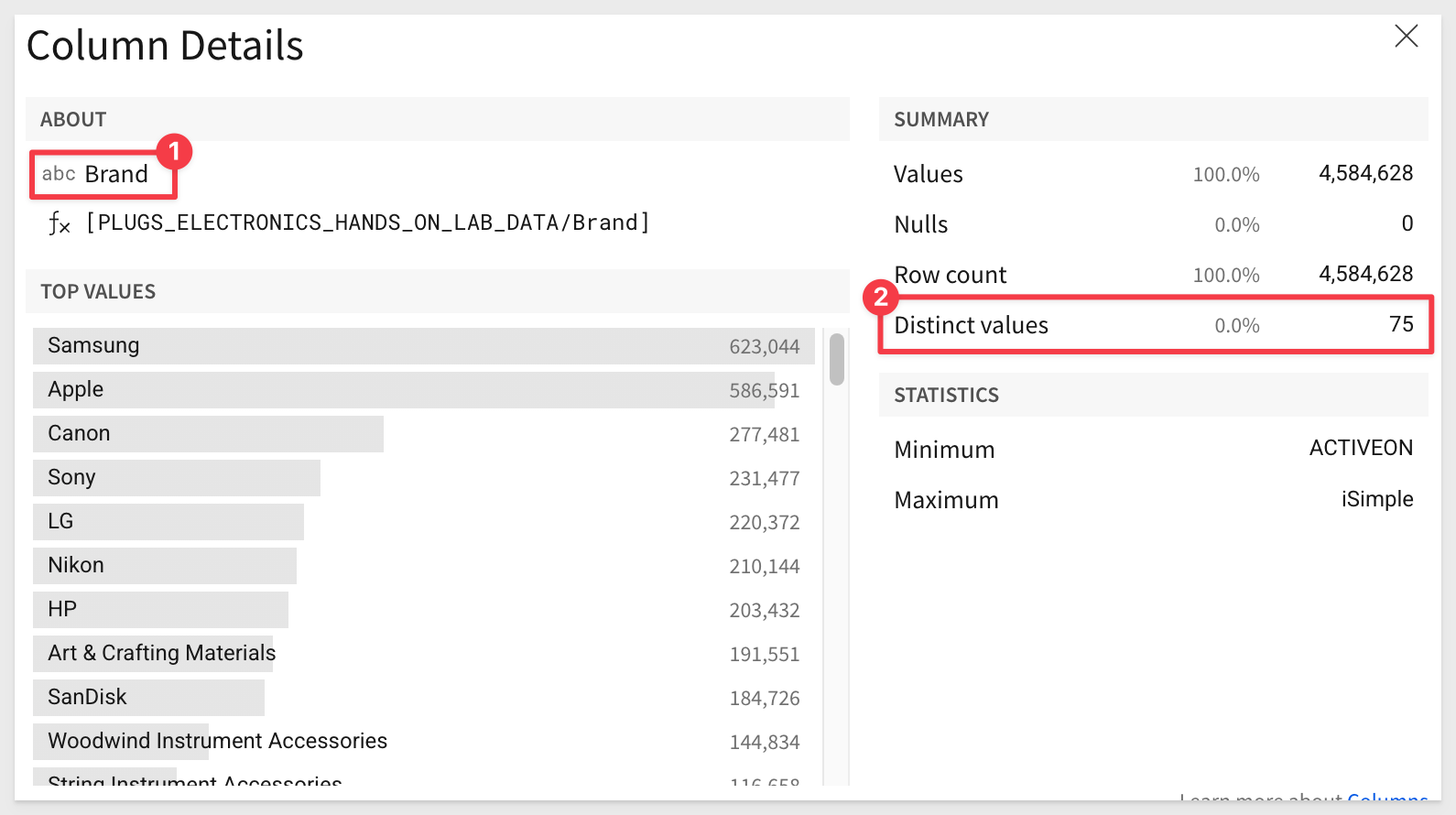Click the Brand column formula text
The height and width of the screenshot is (815, 1456).
coord(367,223)
